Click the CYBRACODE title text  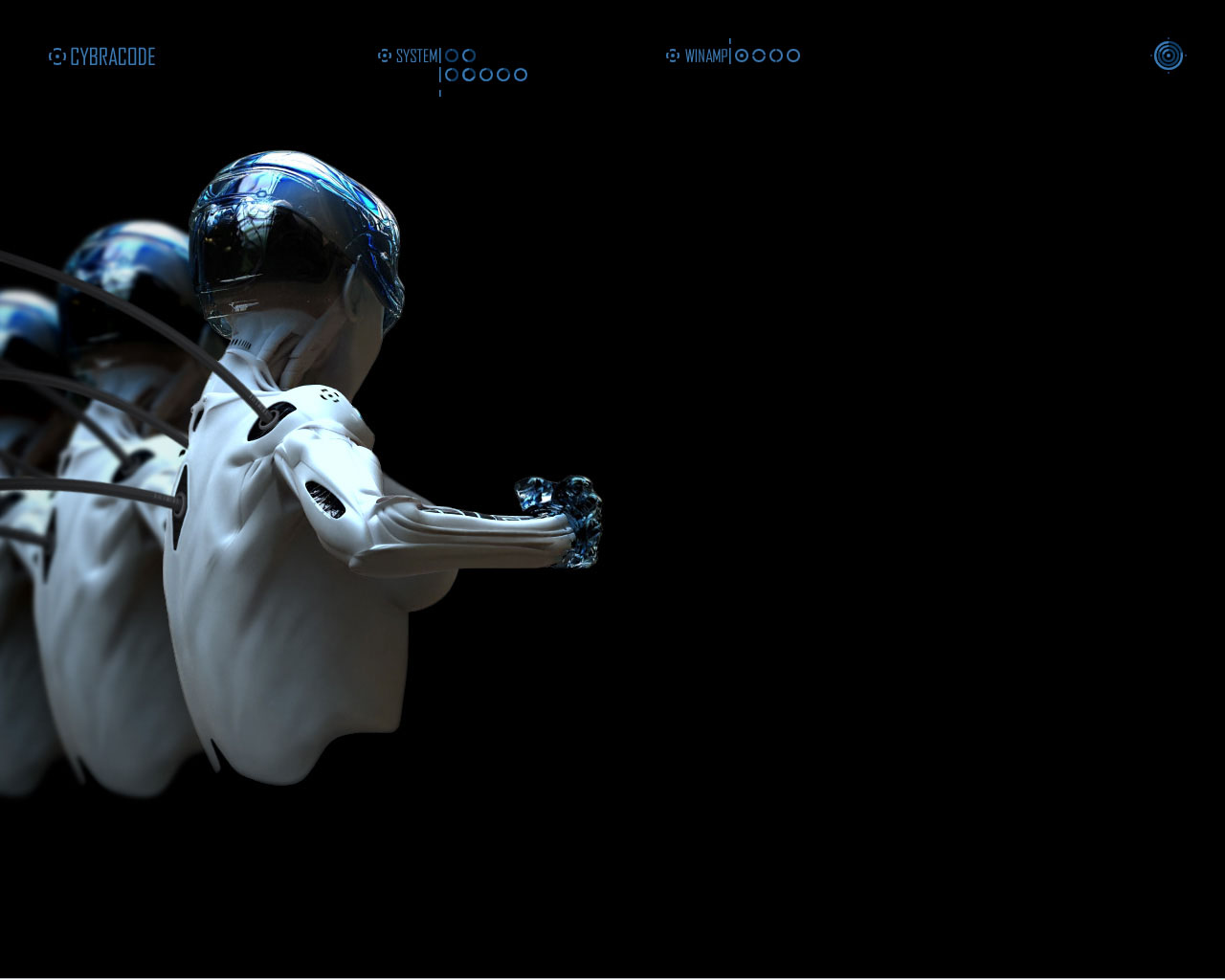point(113,56)
